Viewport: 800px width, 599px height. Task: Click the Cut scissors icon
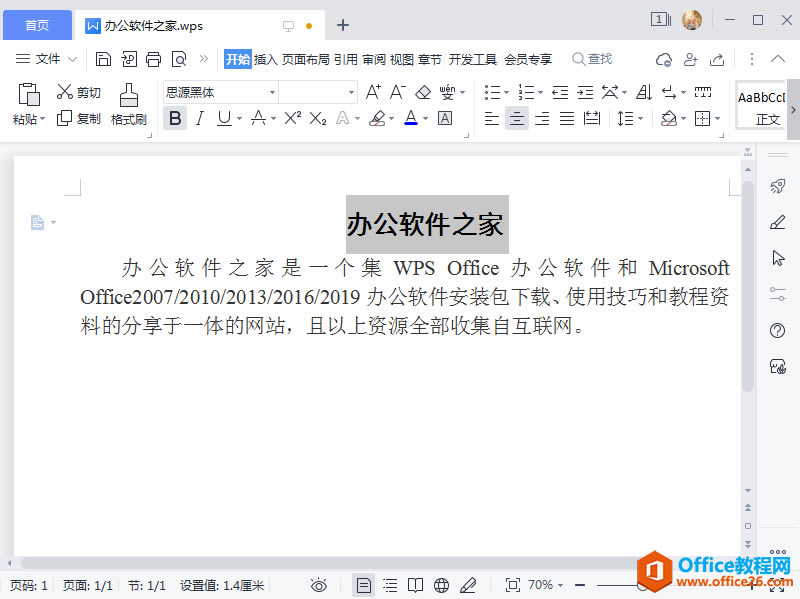click(x=66, y=92)
